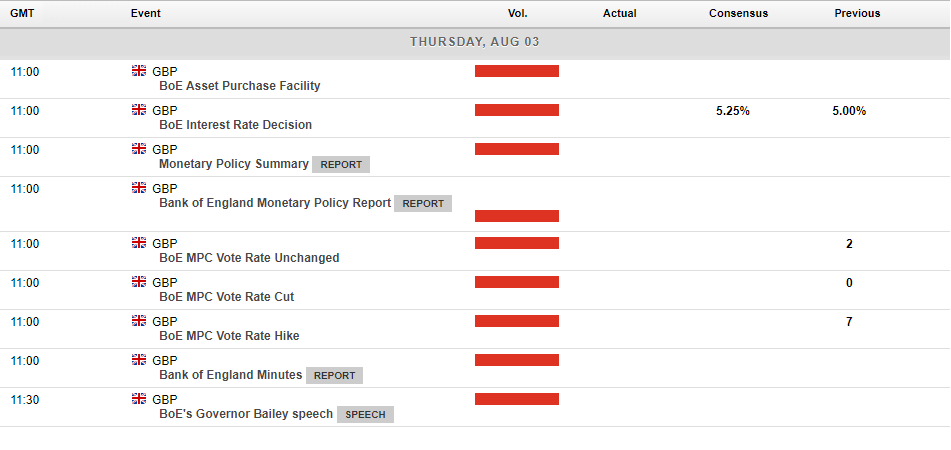
Task: Open the BoE Interest Rate Decision event
Action: coord(235,125)
